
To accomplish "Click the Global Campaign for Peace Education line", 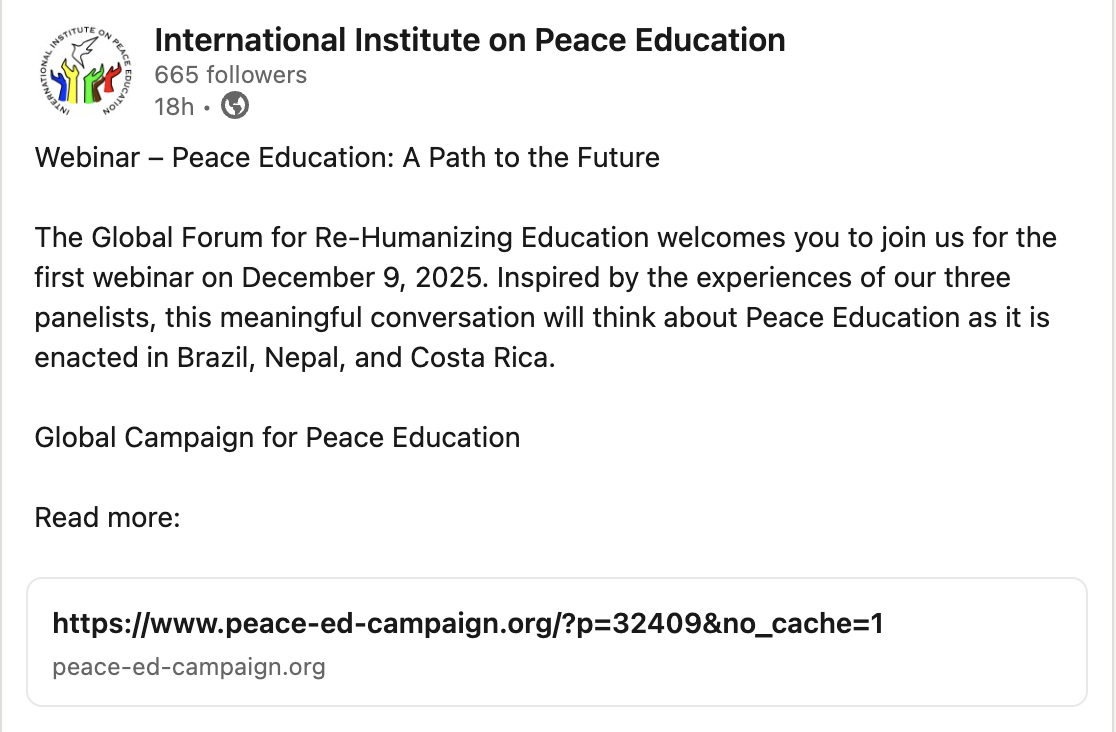I will tap(277, 437).
